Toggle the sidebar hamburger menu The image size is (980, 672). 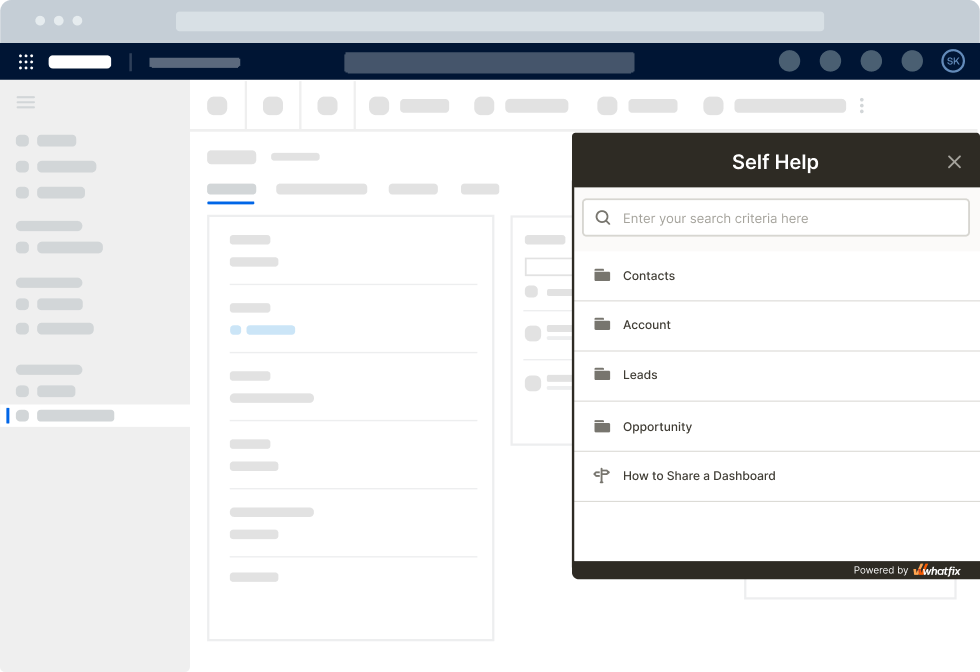[26, 103]
